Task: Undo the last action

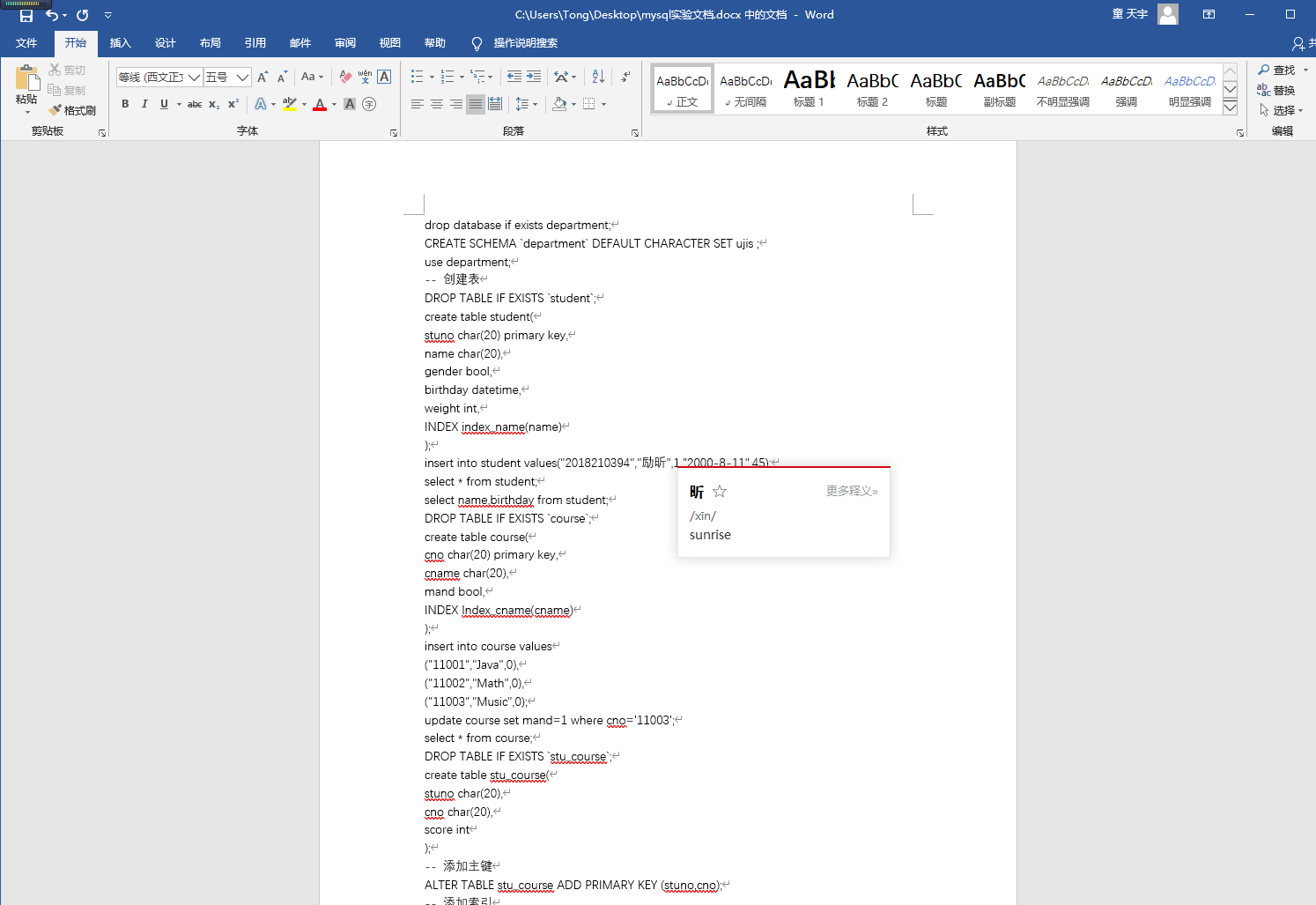Action: click(x=52, y=15)
